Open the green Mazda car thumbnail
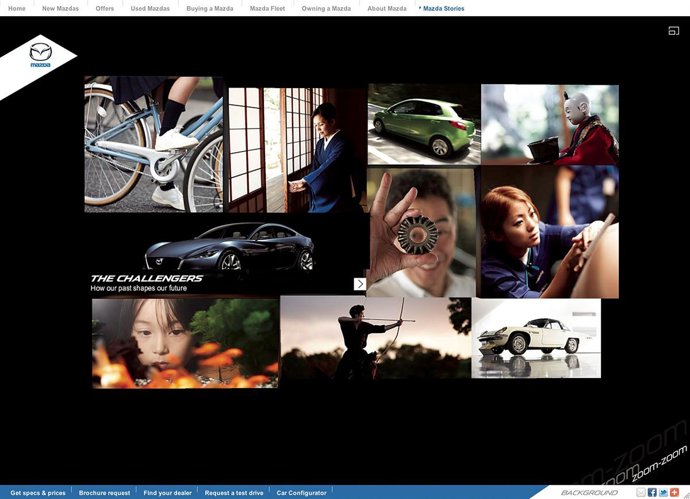 point(422,124)
